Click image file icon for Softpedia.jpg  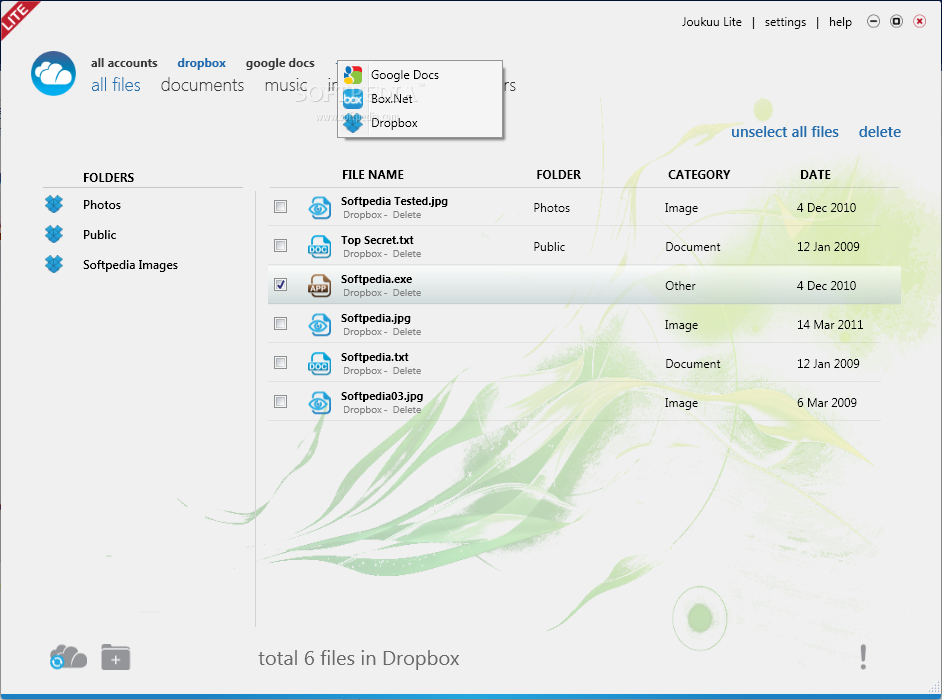click(319, 324)
